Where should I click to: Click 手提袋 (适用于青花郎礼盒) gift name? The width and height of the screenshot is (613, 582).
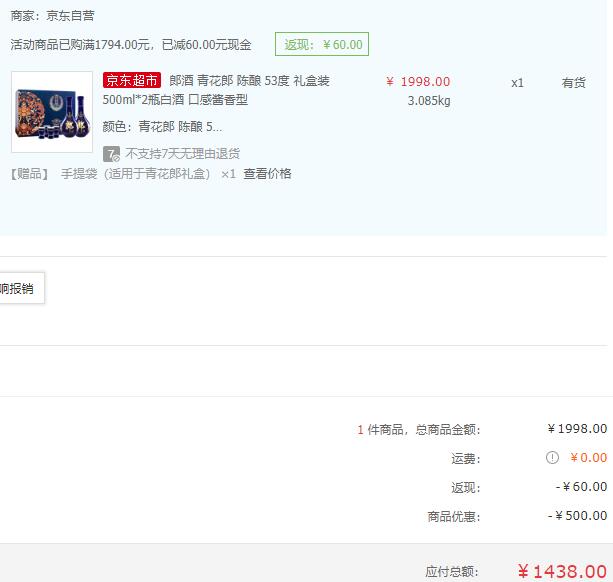click(x=135, y=174)
